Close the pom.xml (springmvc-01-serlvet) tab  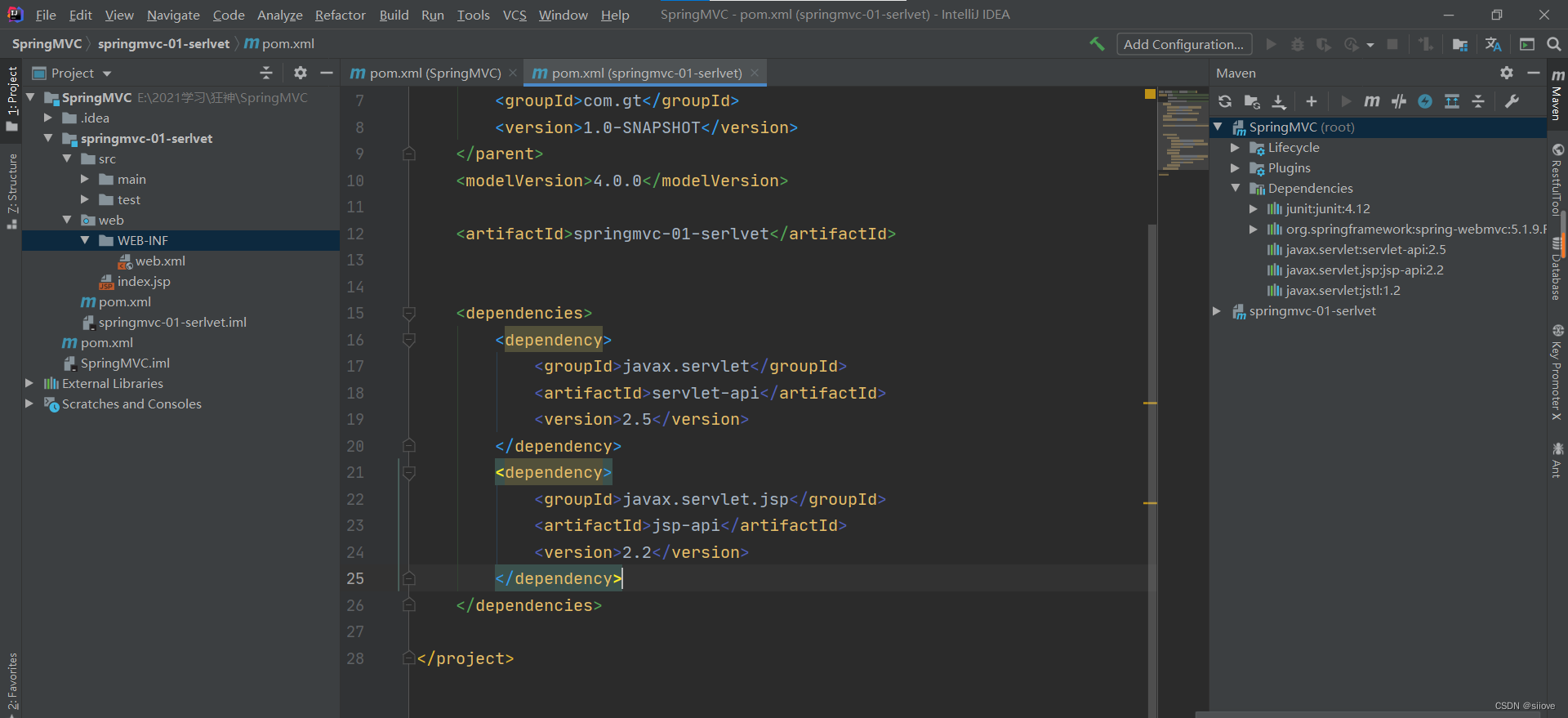tap(755, 73)
